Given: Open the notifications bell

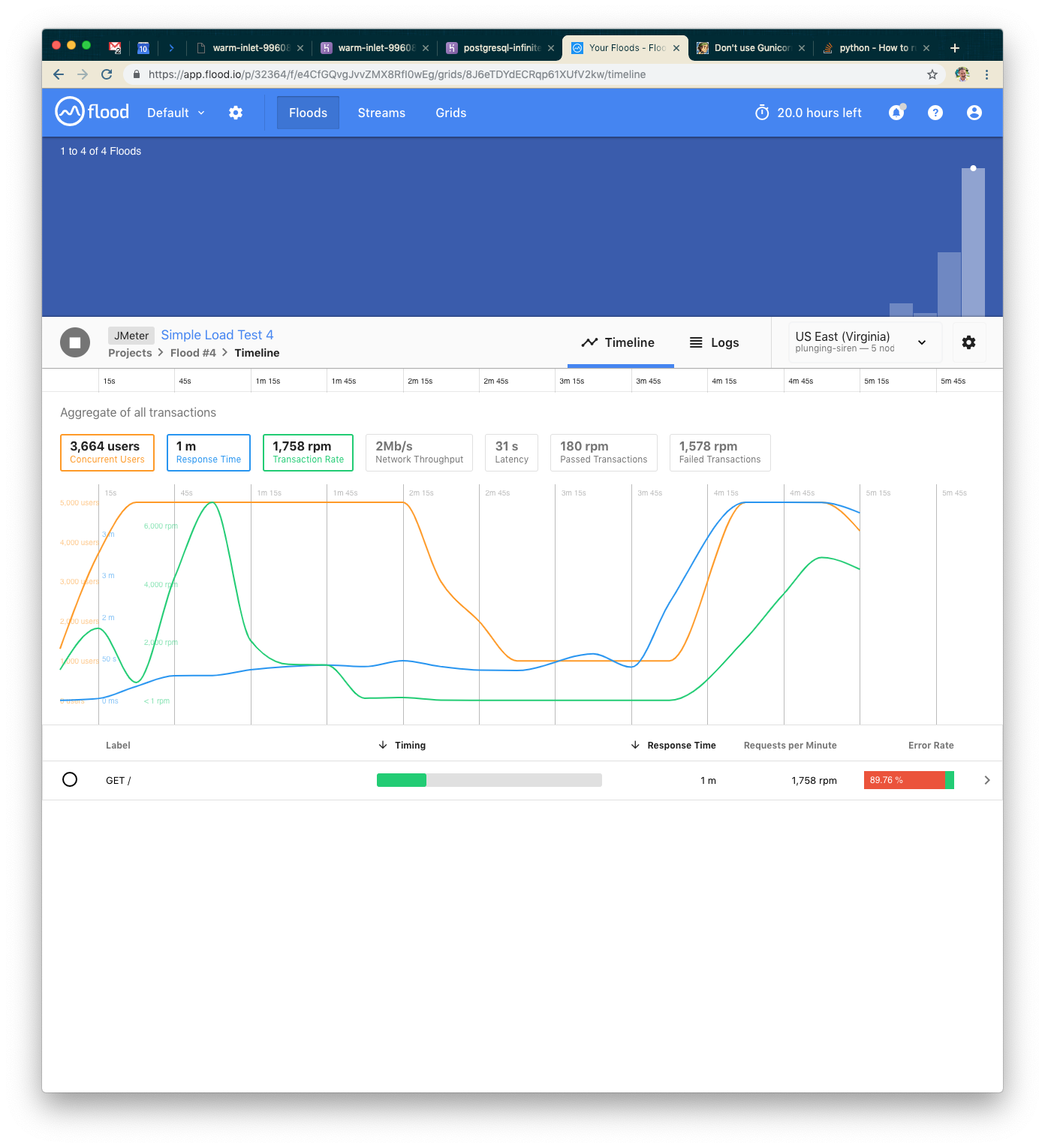Looking at the screenshot, I should [x=896, y=113].
